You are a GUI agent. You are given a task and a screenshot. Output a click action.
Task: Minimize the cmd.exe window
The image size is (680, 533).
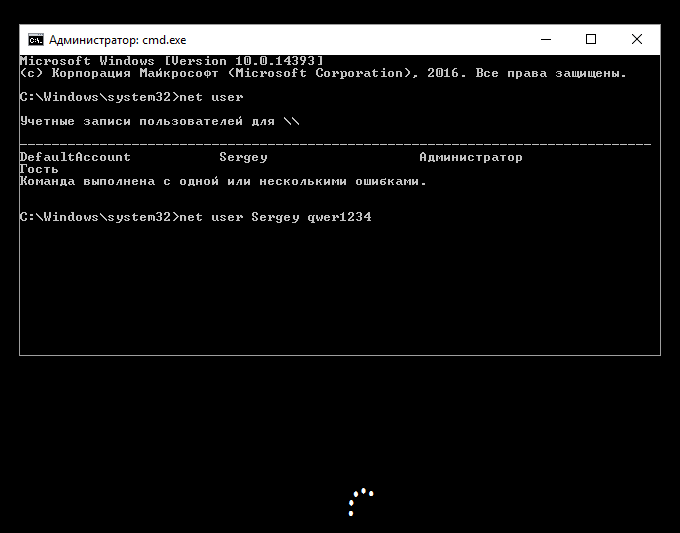click(x=546, y=39)
